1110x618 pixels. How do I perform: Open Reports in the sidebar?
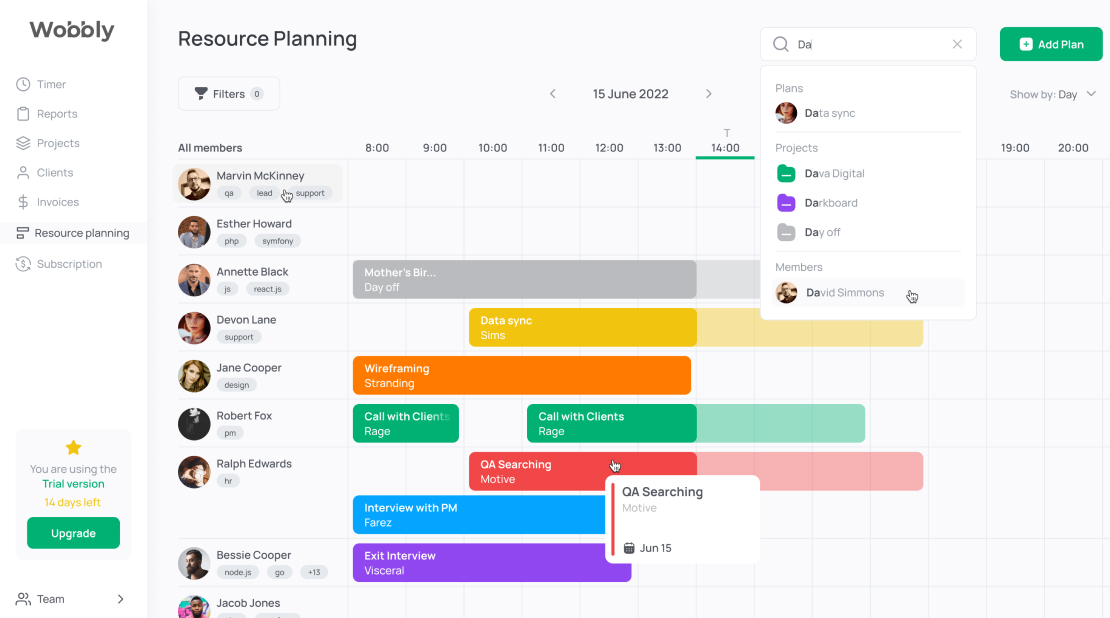pos(47,114)
